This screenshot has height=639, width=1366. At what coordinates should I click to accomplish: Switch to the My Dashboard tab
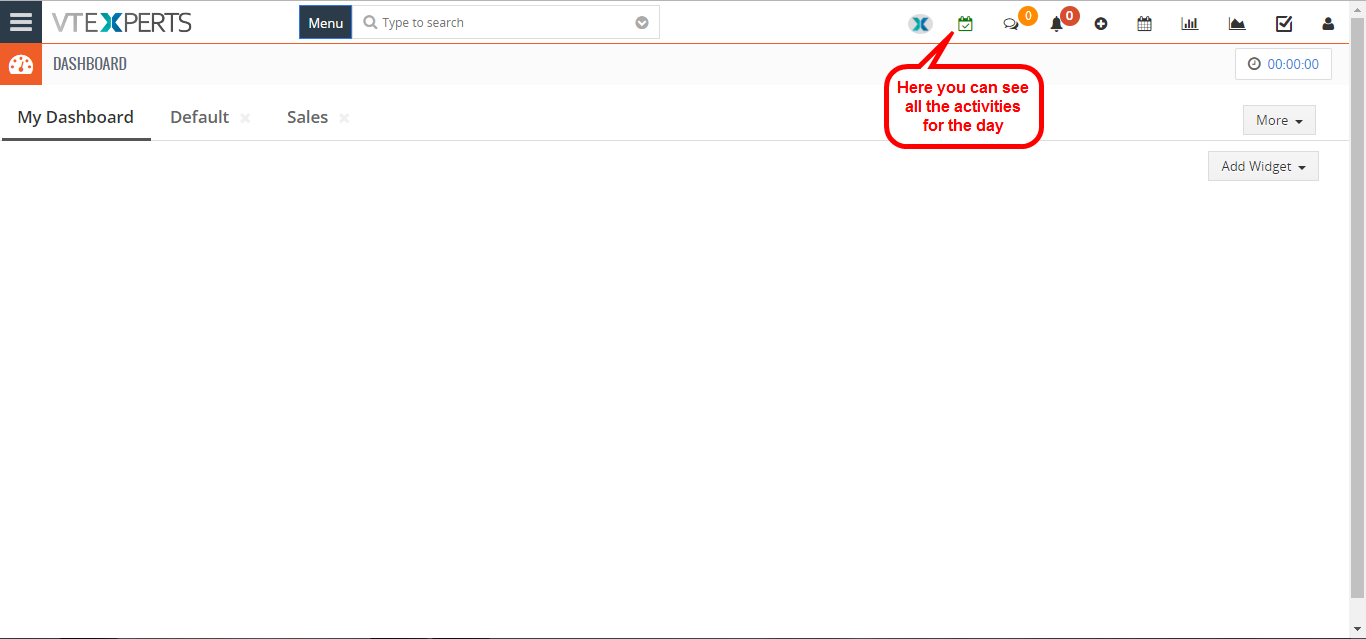[76, 117]
